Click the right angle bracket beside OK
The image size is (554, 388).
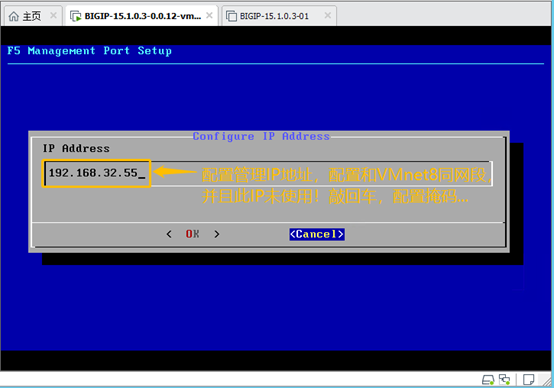point(217,234)
